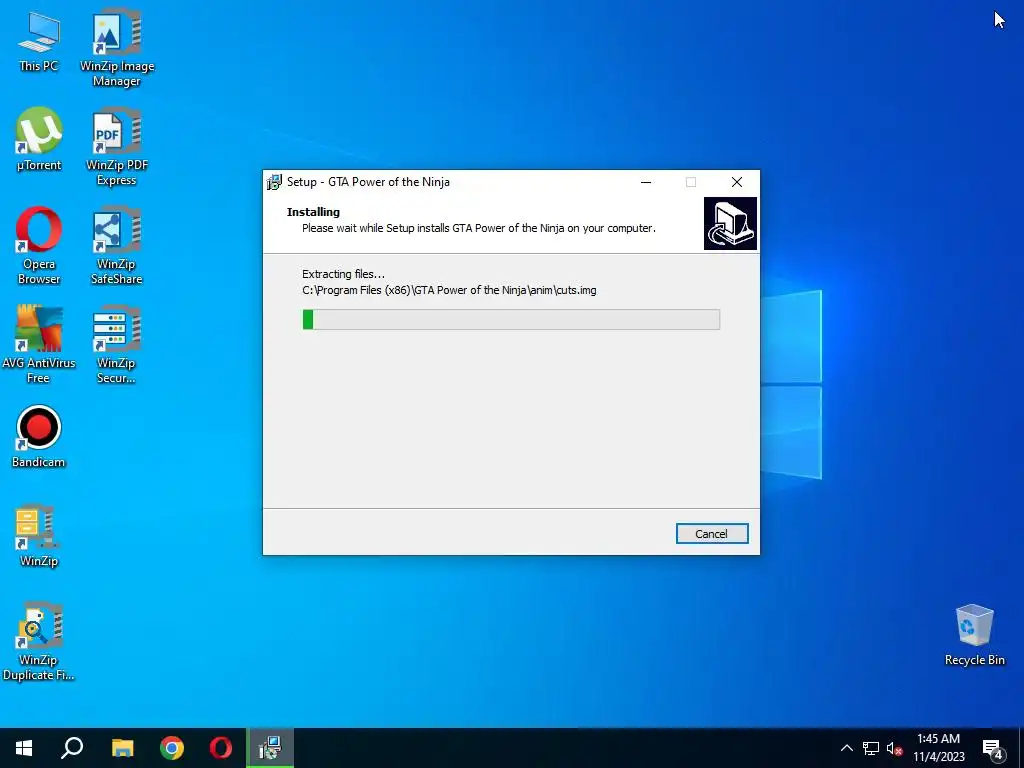Select the Recycle Bin icon

pos(974,635)
